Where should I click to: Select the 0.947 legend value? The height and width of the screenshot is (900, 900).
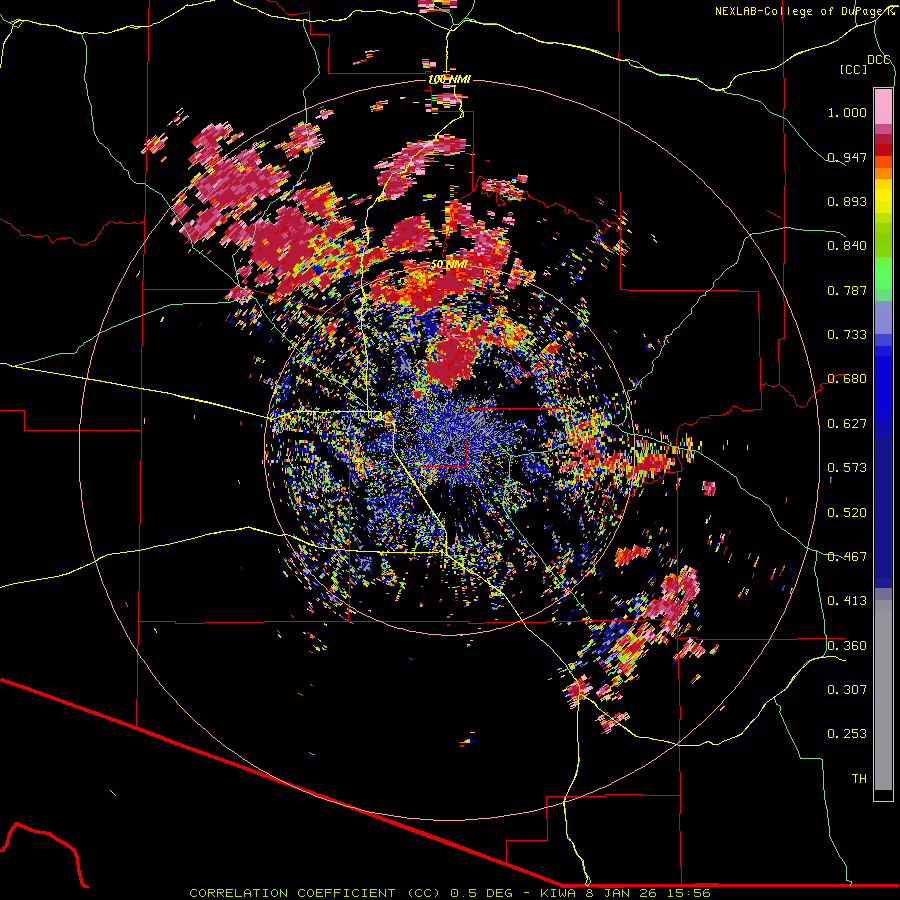pyautogui.click(x=847, y=157)
